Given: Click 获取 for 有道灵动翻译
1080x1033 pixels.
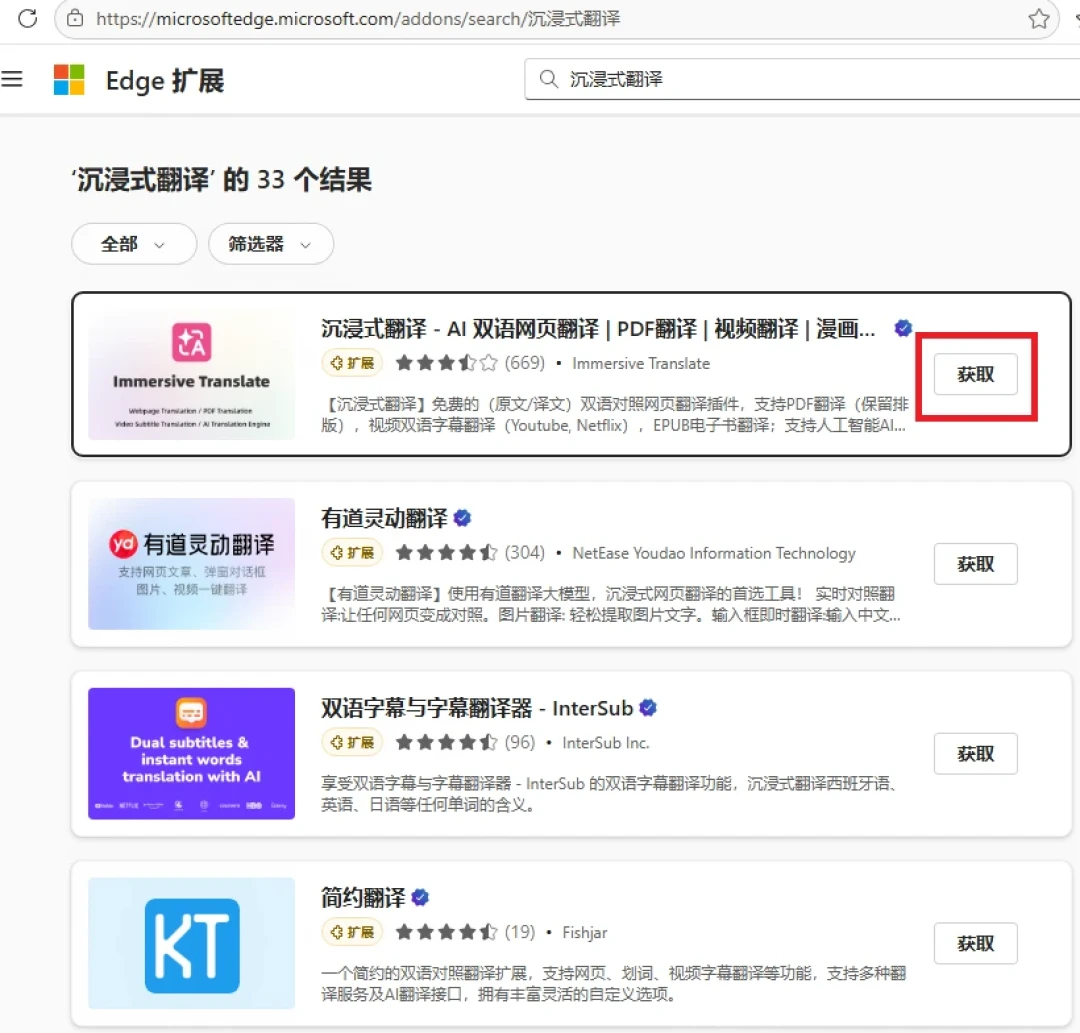Looking at the screenshot, I should [975, 564].
